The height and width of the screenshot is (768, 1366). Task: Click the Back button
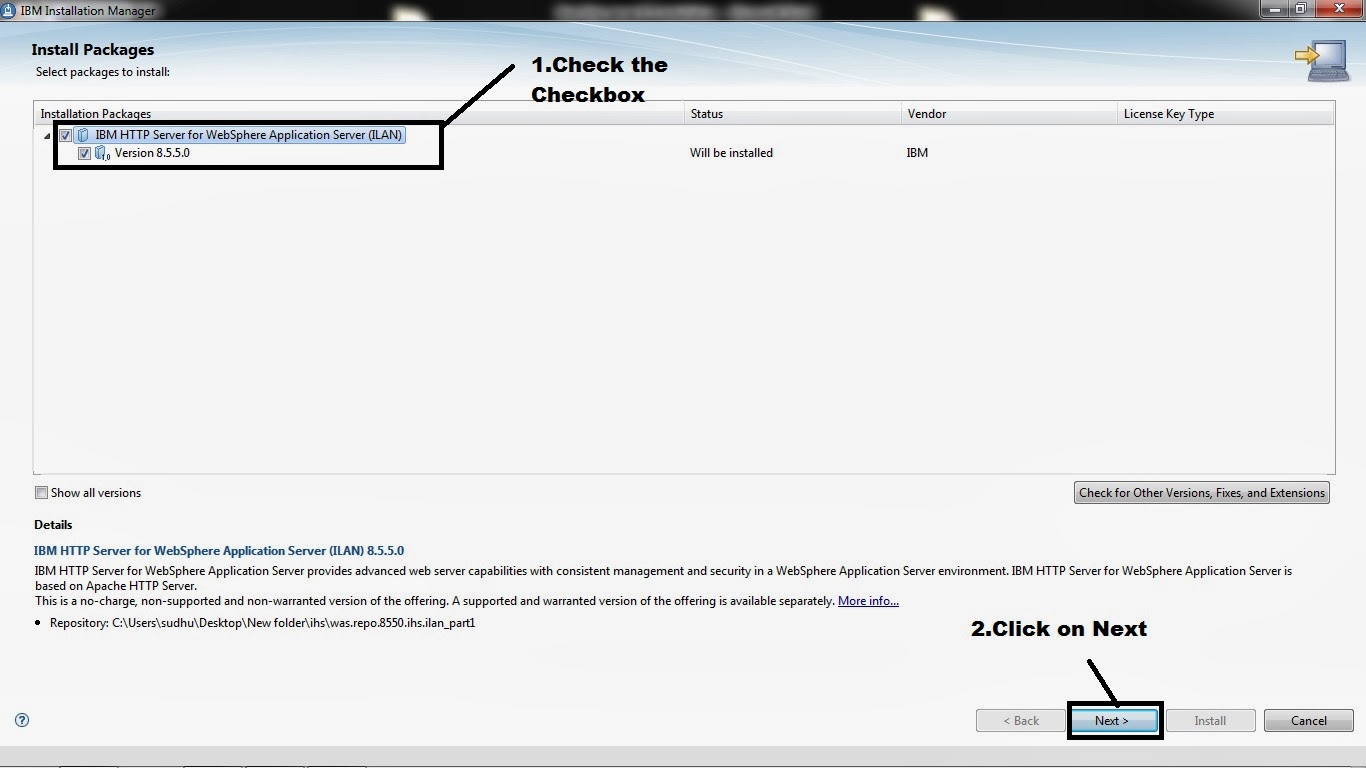(x=1020, y=720)
